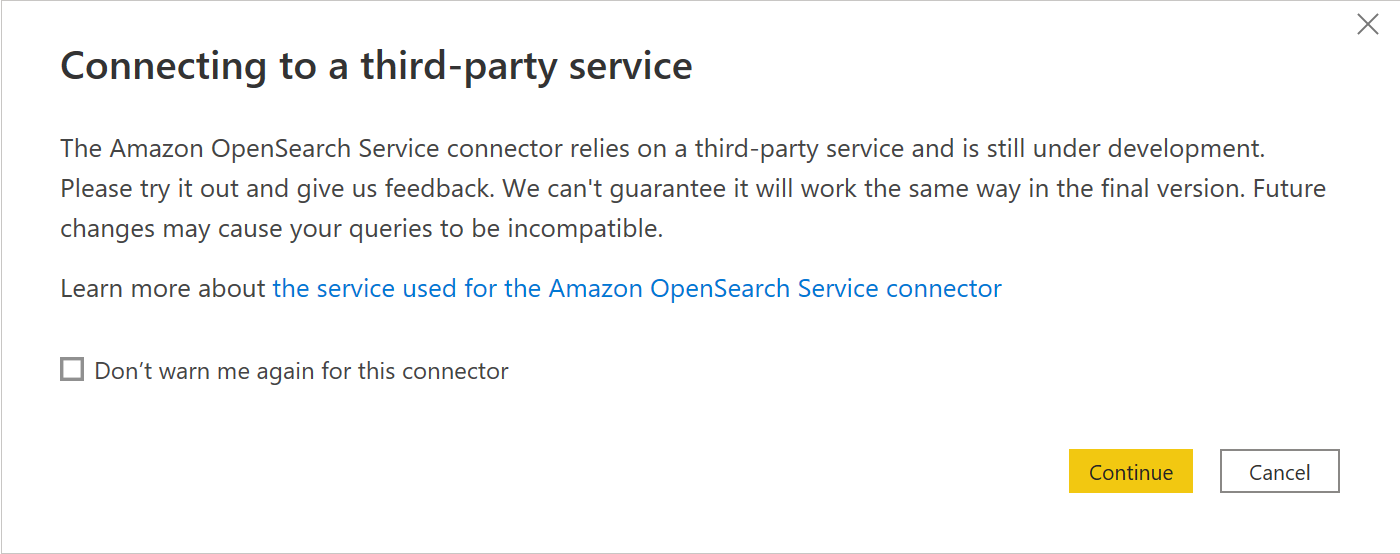Close the dialog with the X icon

(x=1367, y=25)
